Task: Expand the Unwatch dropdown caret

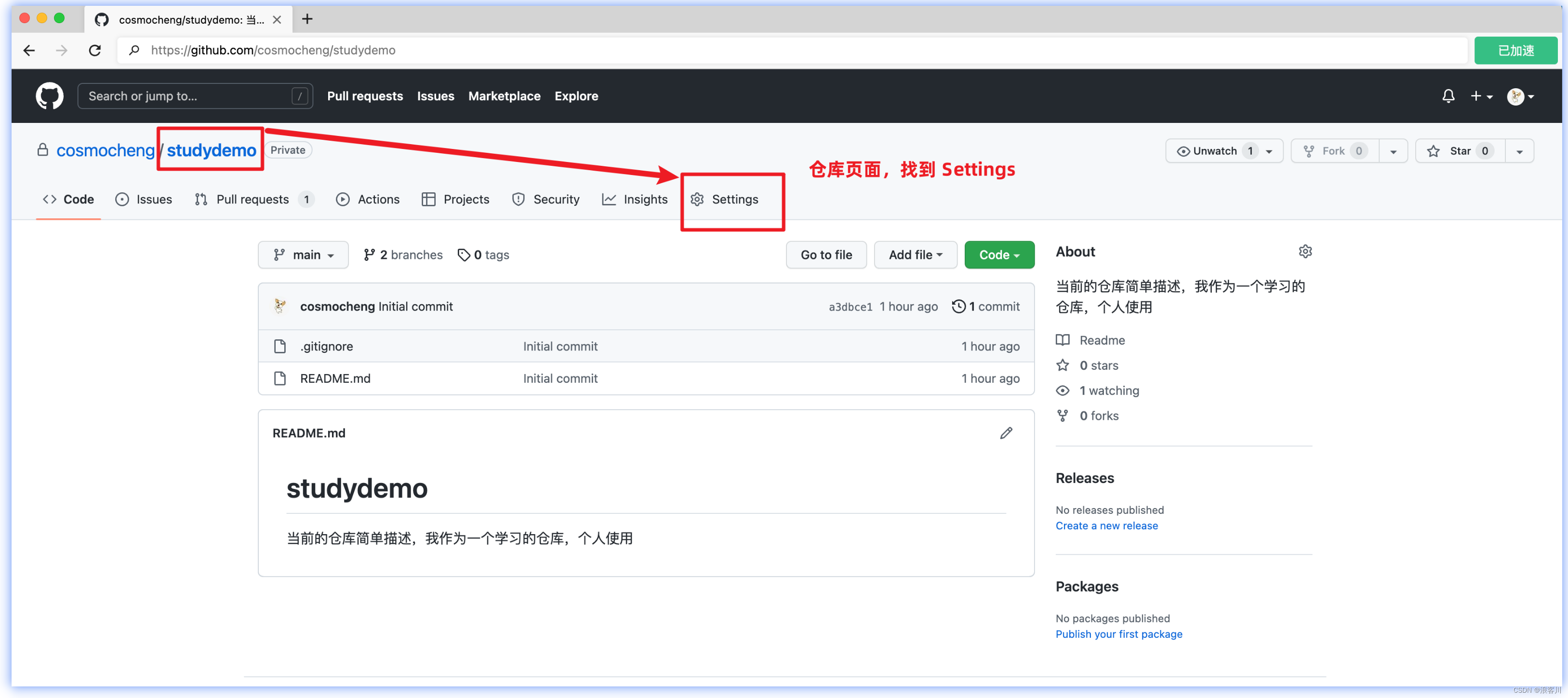Action: 1269,151
